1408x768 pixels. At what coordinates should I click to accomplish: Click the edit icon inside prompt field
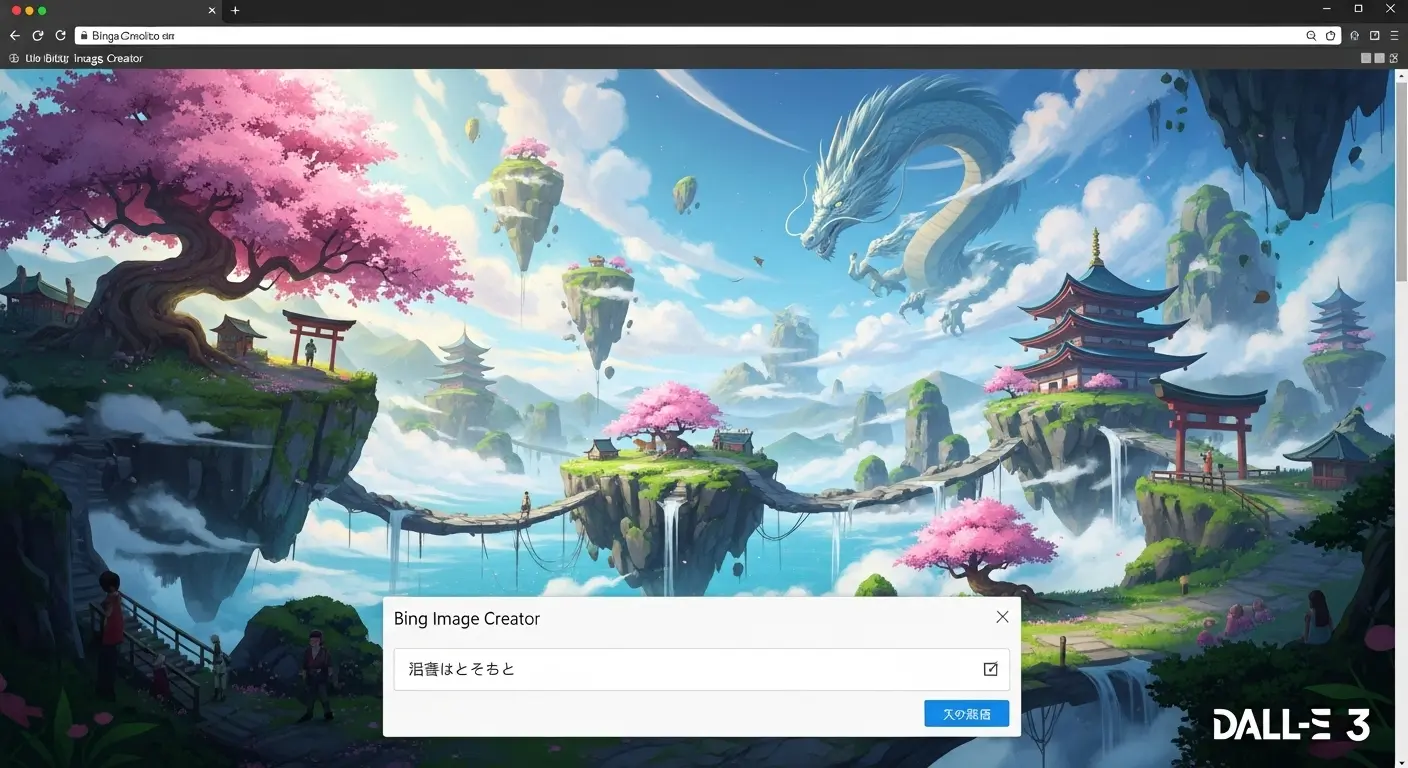(990, 669)
